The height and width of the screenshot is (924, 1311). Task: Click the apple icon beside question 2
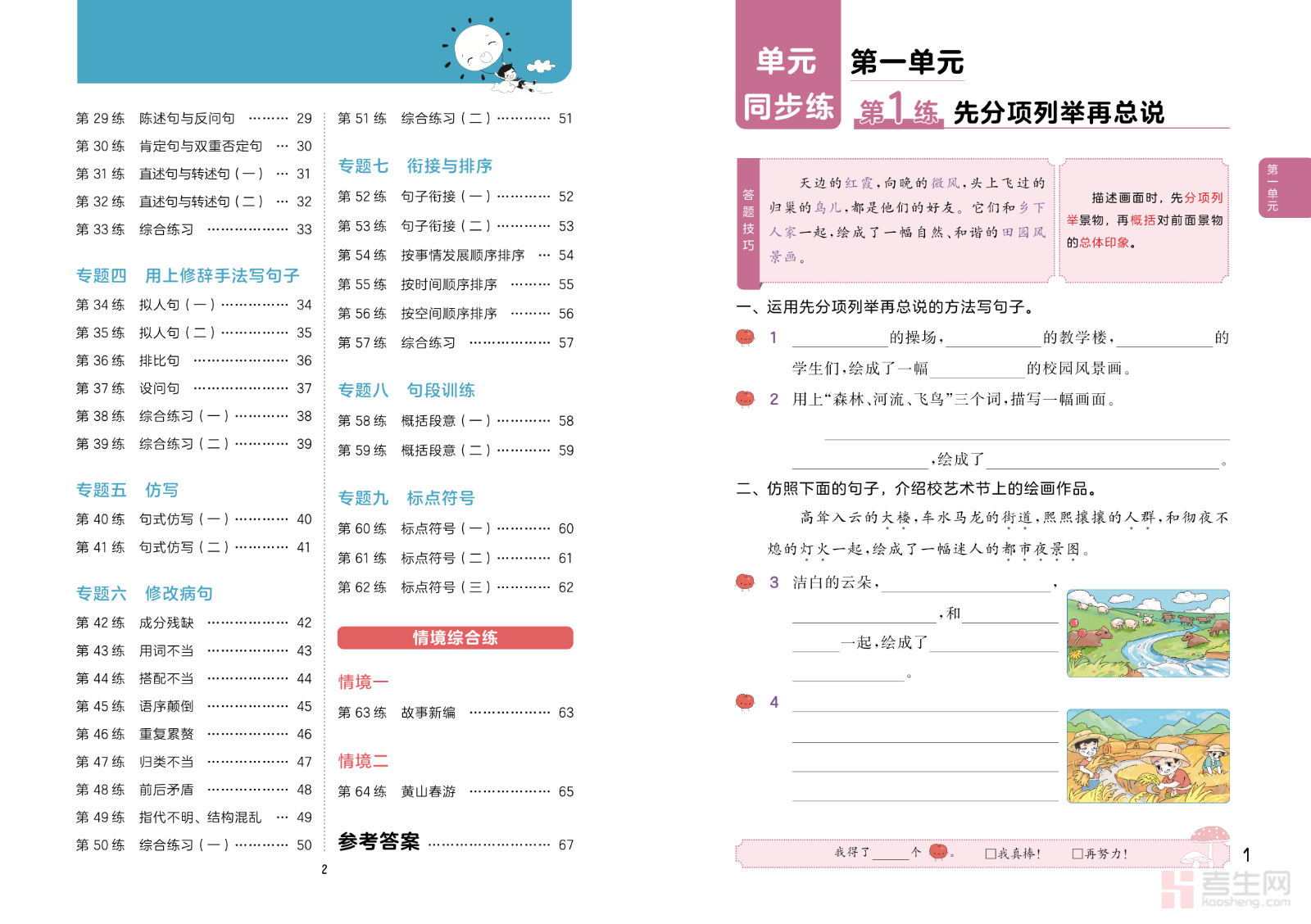pos(745,399)
